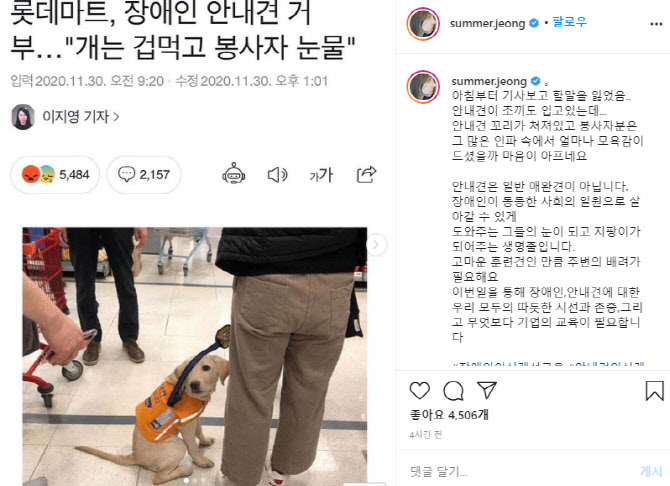Share post with paper plane icon
Screen dimensions: 670x486
(487, 390)
